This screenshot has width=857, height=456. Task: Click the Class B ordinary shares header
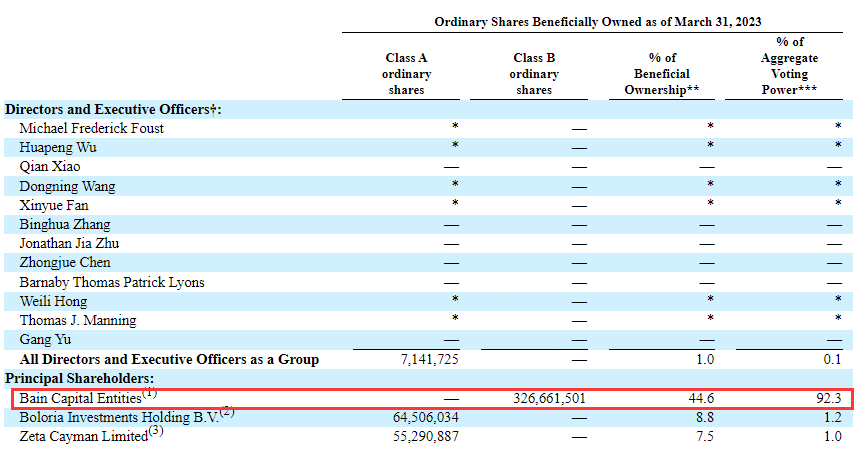click(534, 74)
